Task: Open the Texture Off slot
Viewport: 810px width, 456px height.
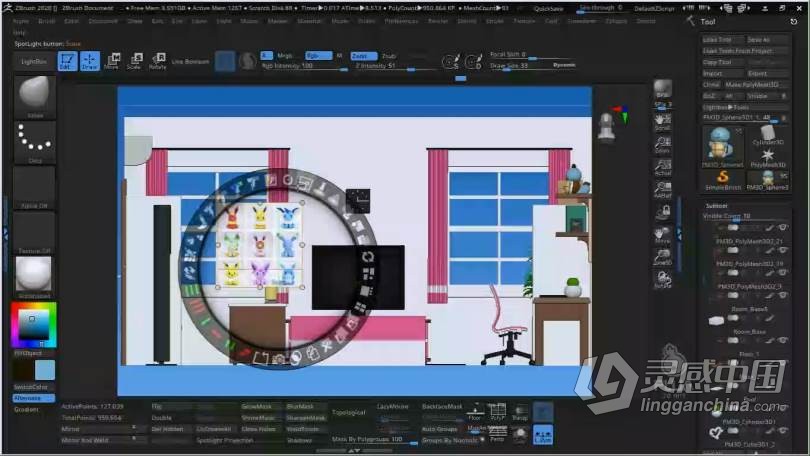Action: 35,232
